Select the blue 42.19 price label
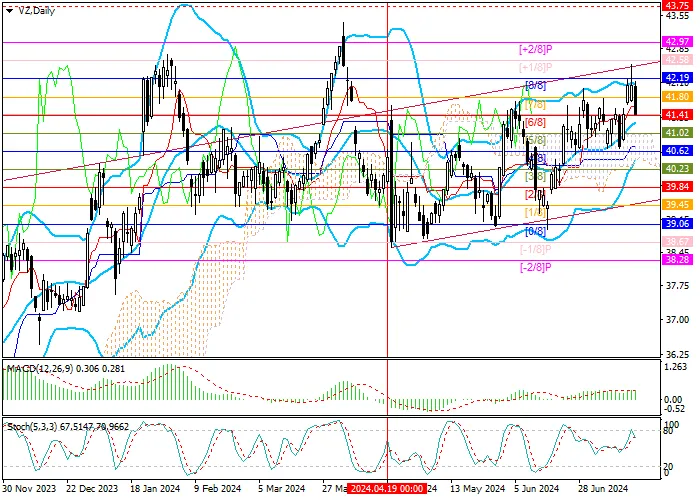This screenshot has width=700, height=500. pyautogui.click(x=677, y=78)
